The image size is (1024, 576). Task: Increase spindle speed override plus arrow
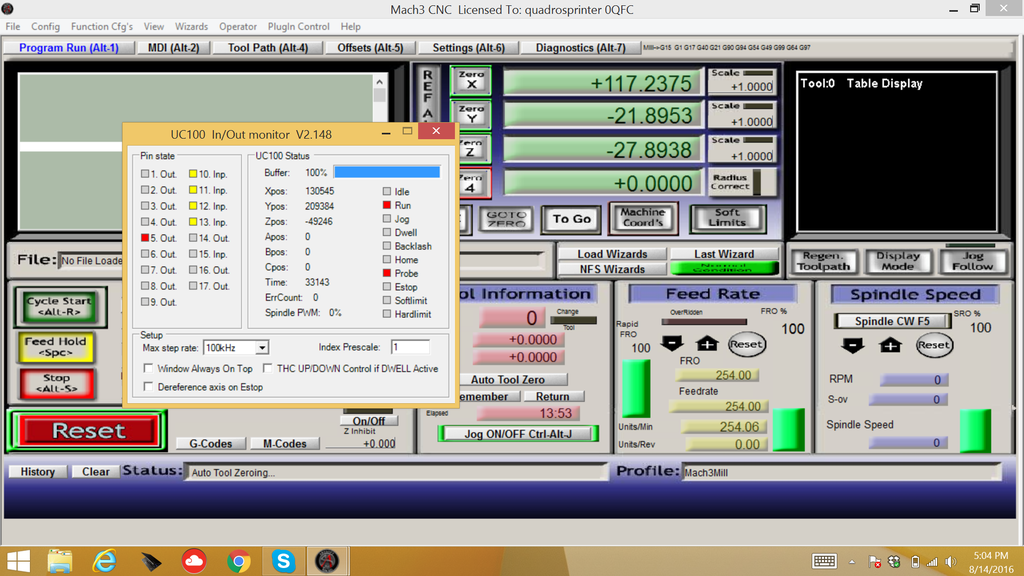pyautogui.click(x=889, y=345)
